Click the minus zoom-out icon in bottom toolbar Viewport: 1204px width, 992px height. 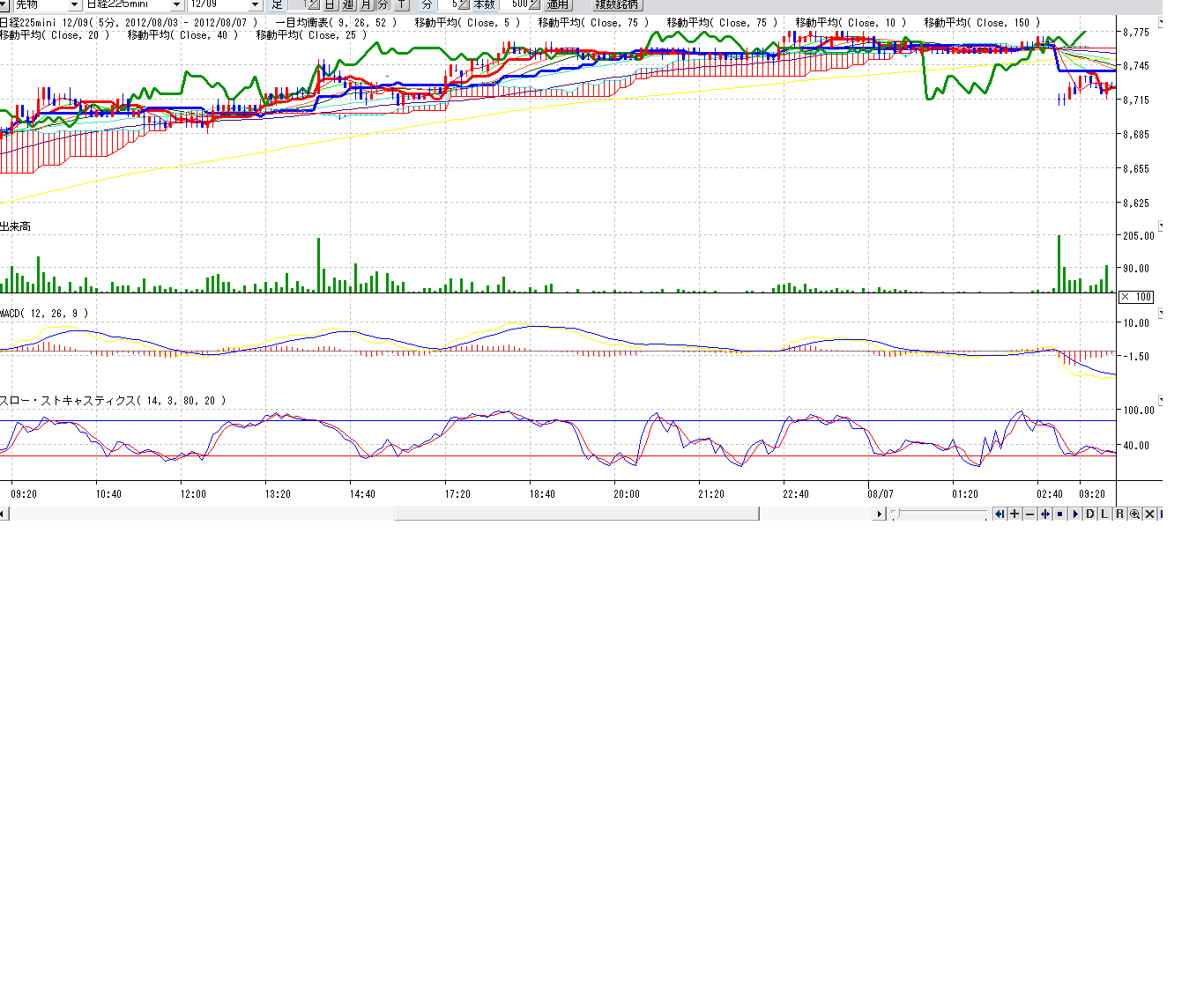[1029, 514]
